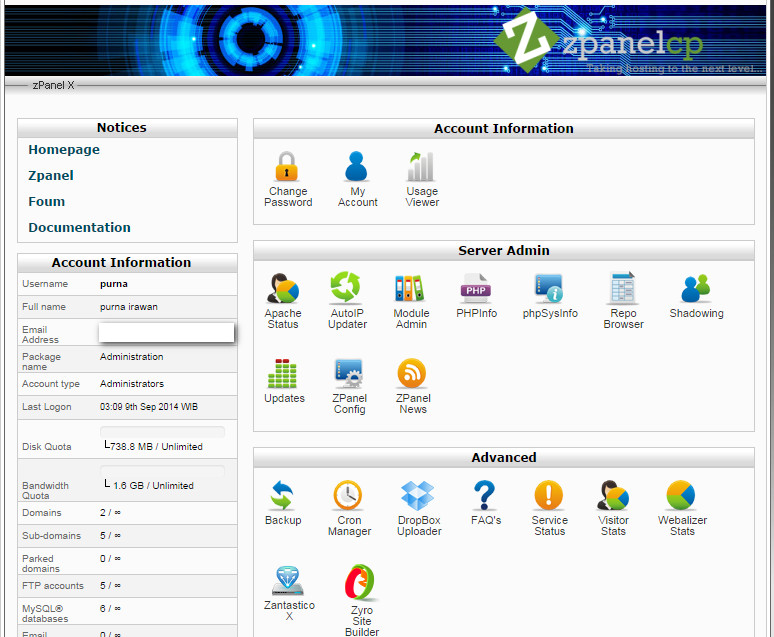Click the Advanced section header
This screenshot has height=637, width=774.
(504, 458)
